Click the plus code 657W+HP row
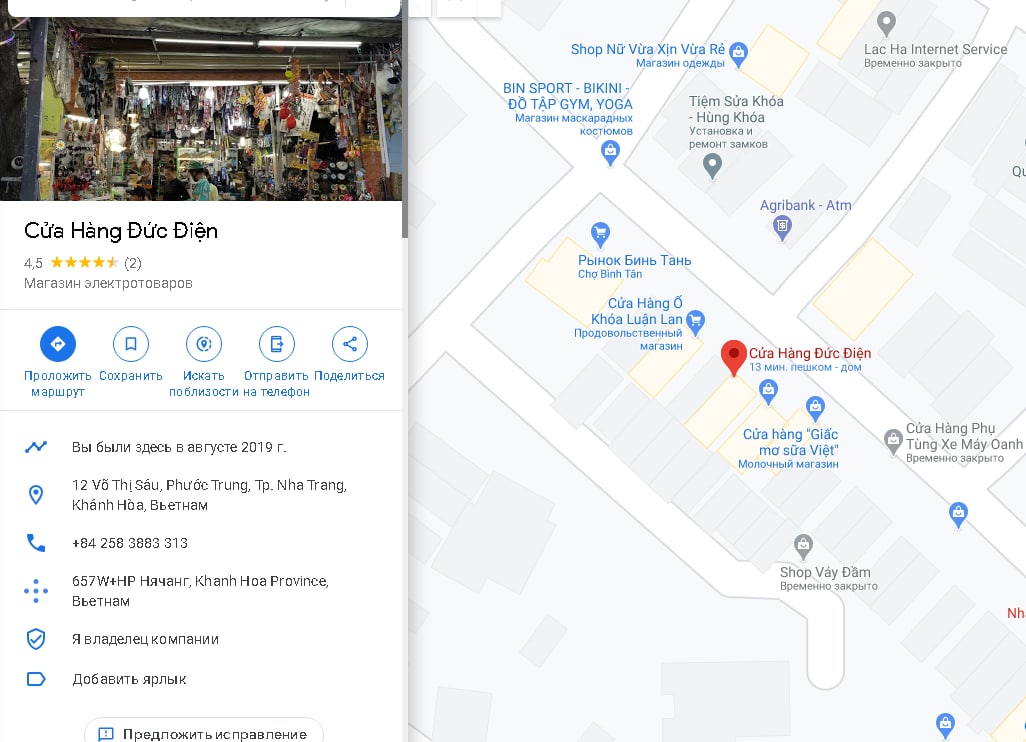Image resolution: width=1026 pixels, height=742 pixels. click(x=200, y=591)
